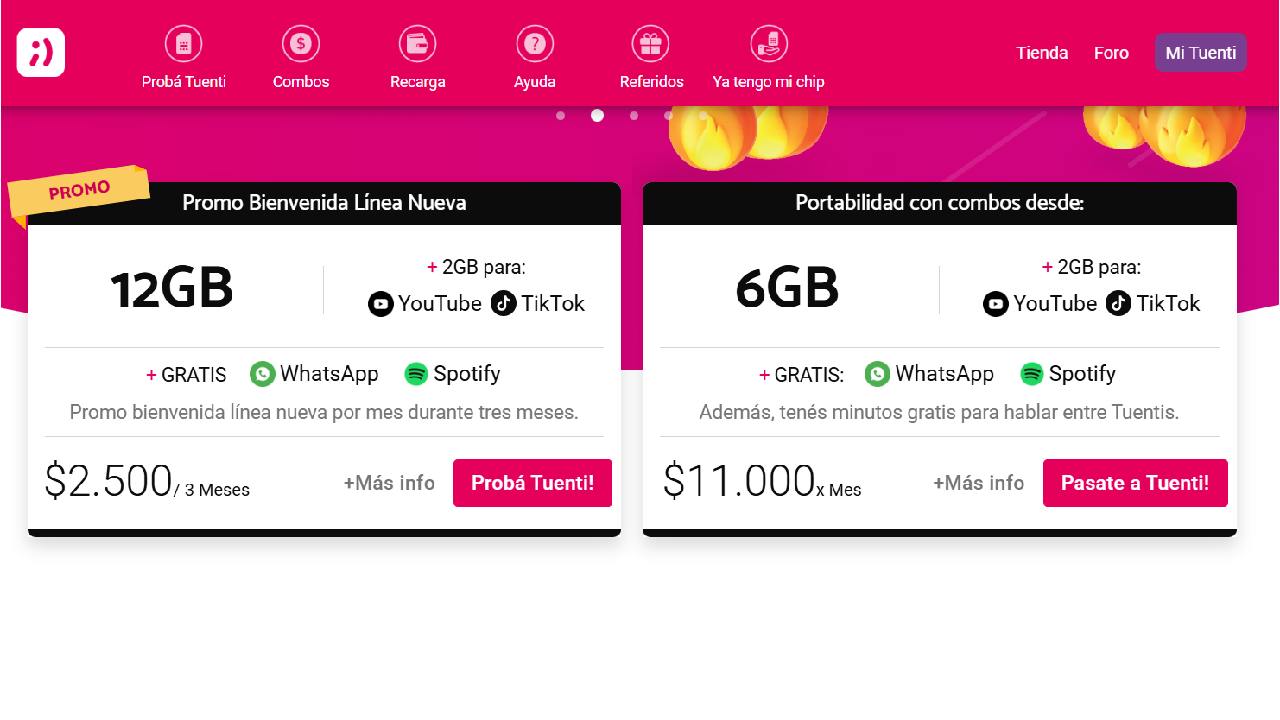Click the Spotify icon in 6GB card
Viewport: 1280px width, 720px height.
(x=1032, y=374)
